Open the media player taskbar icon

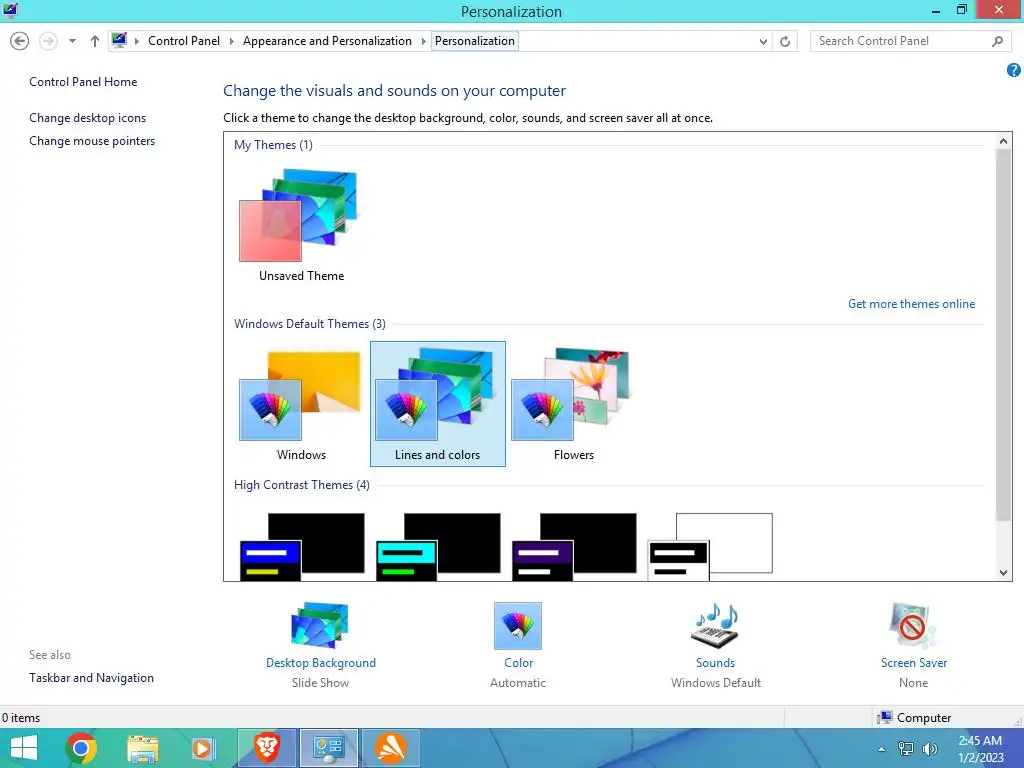(x=202, y=748)
